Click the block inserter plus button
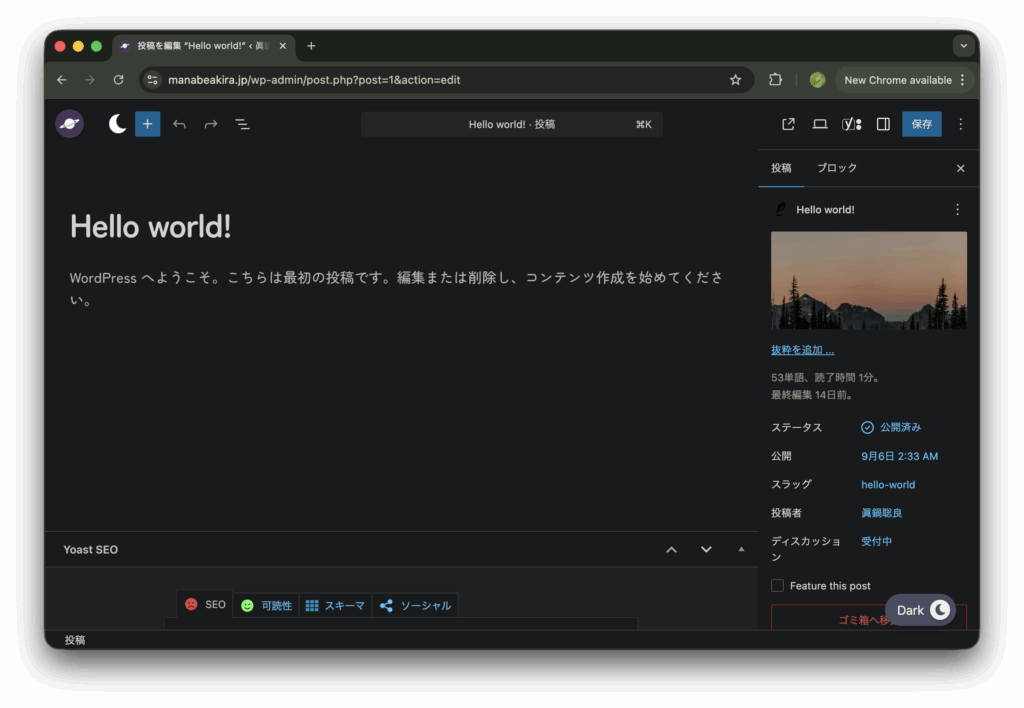The width and height of the screenshot is (1024, 708). pos(147,124)
